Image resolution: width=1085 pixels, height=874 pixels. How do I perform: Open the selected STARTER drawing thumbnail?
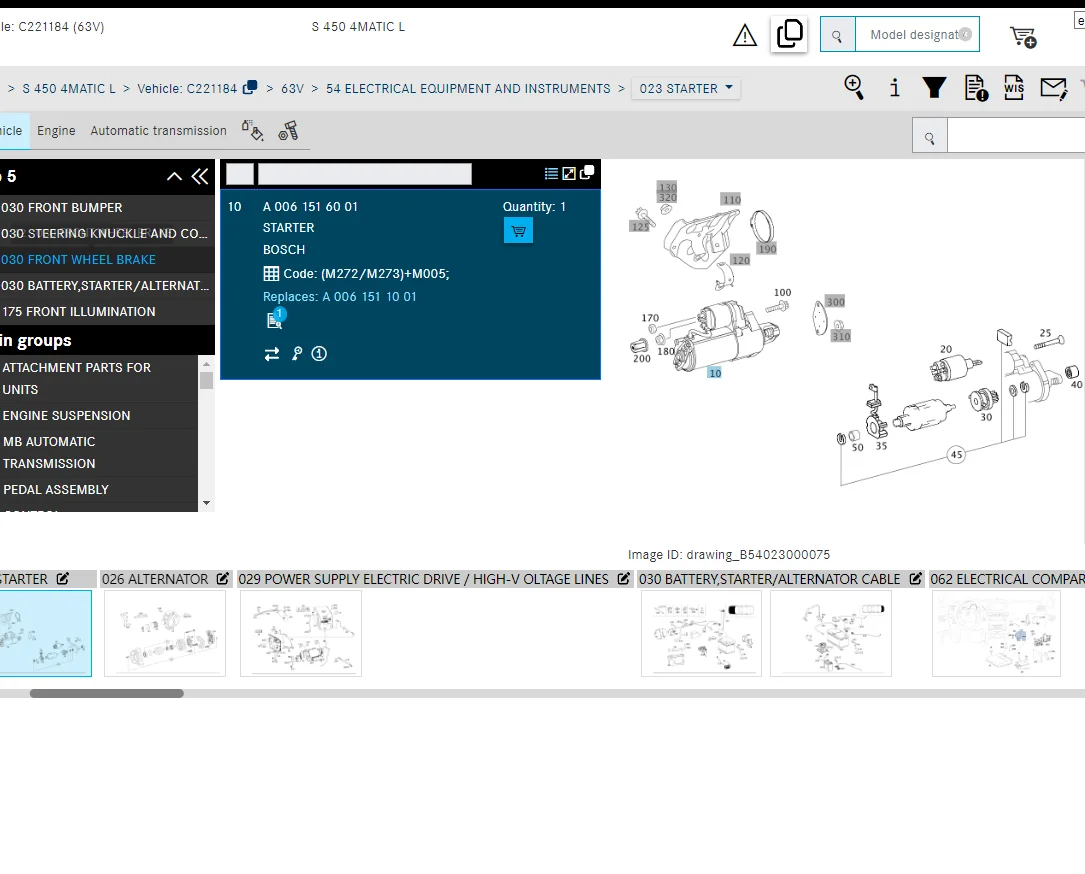tap(45, 633)
